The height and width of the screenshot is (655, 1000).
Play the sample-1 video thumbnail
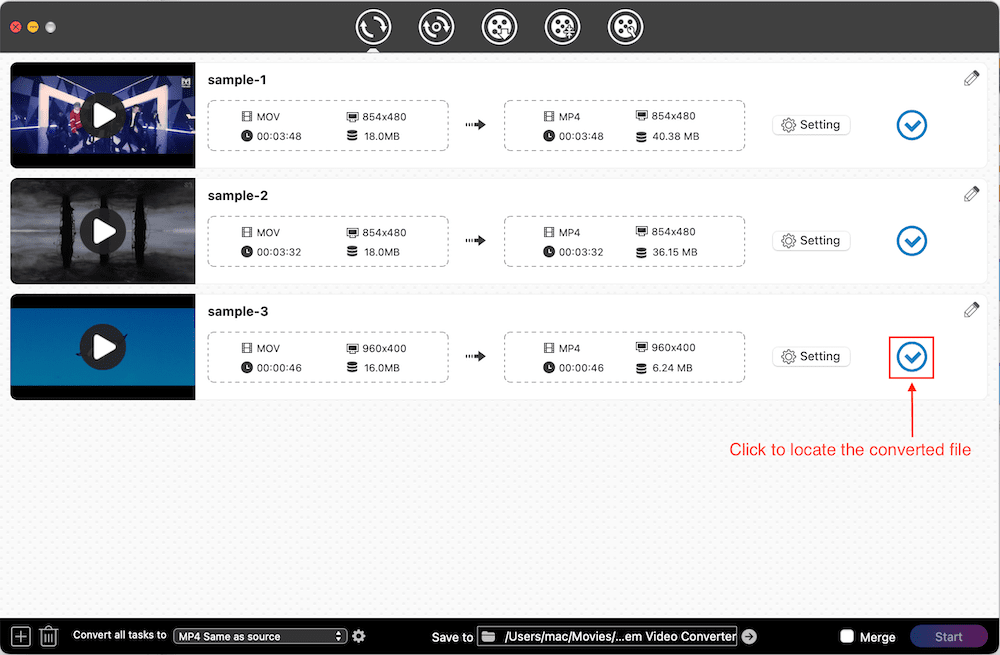103,115
